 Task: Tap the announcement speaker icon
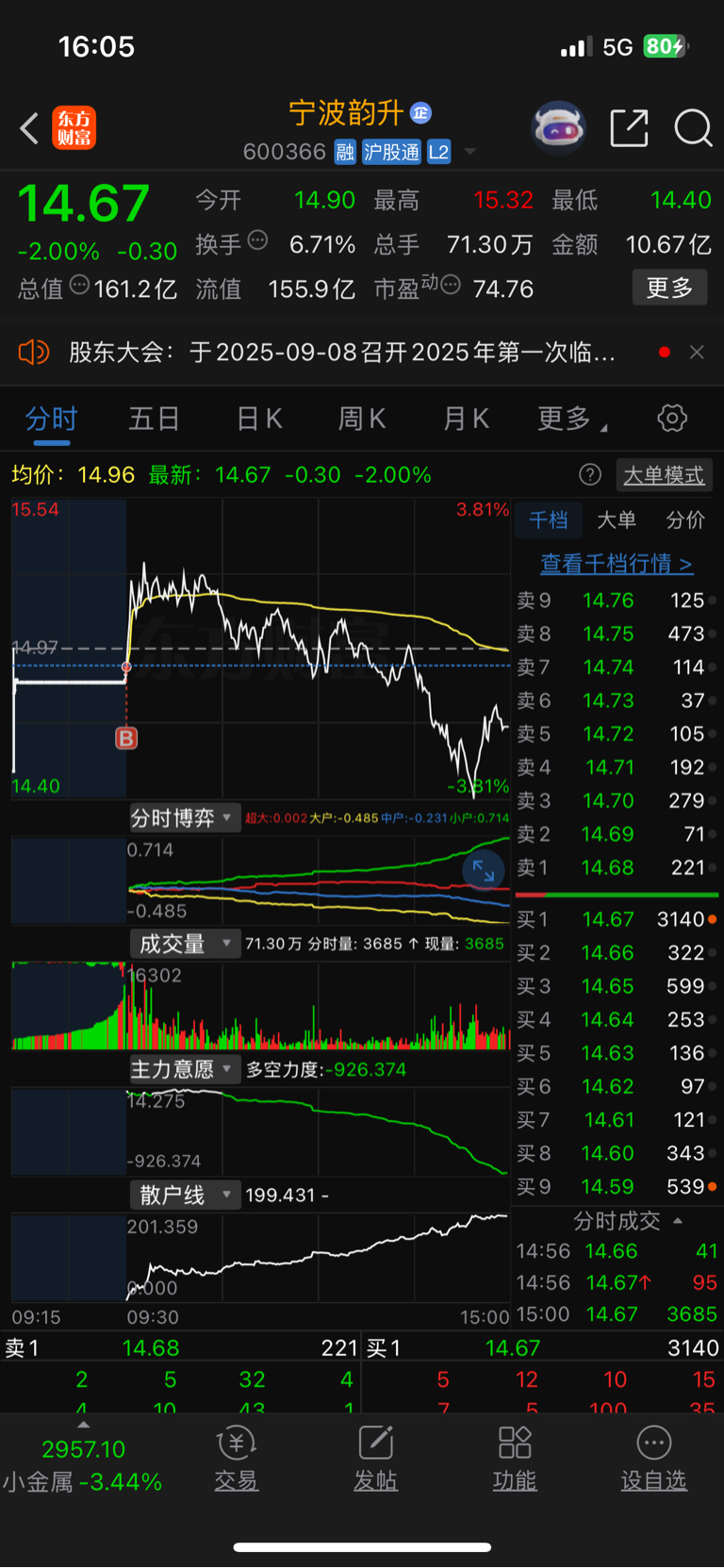[x=33, y=352]
